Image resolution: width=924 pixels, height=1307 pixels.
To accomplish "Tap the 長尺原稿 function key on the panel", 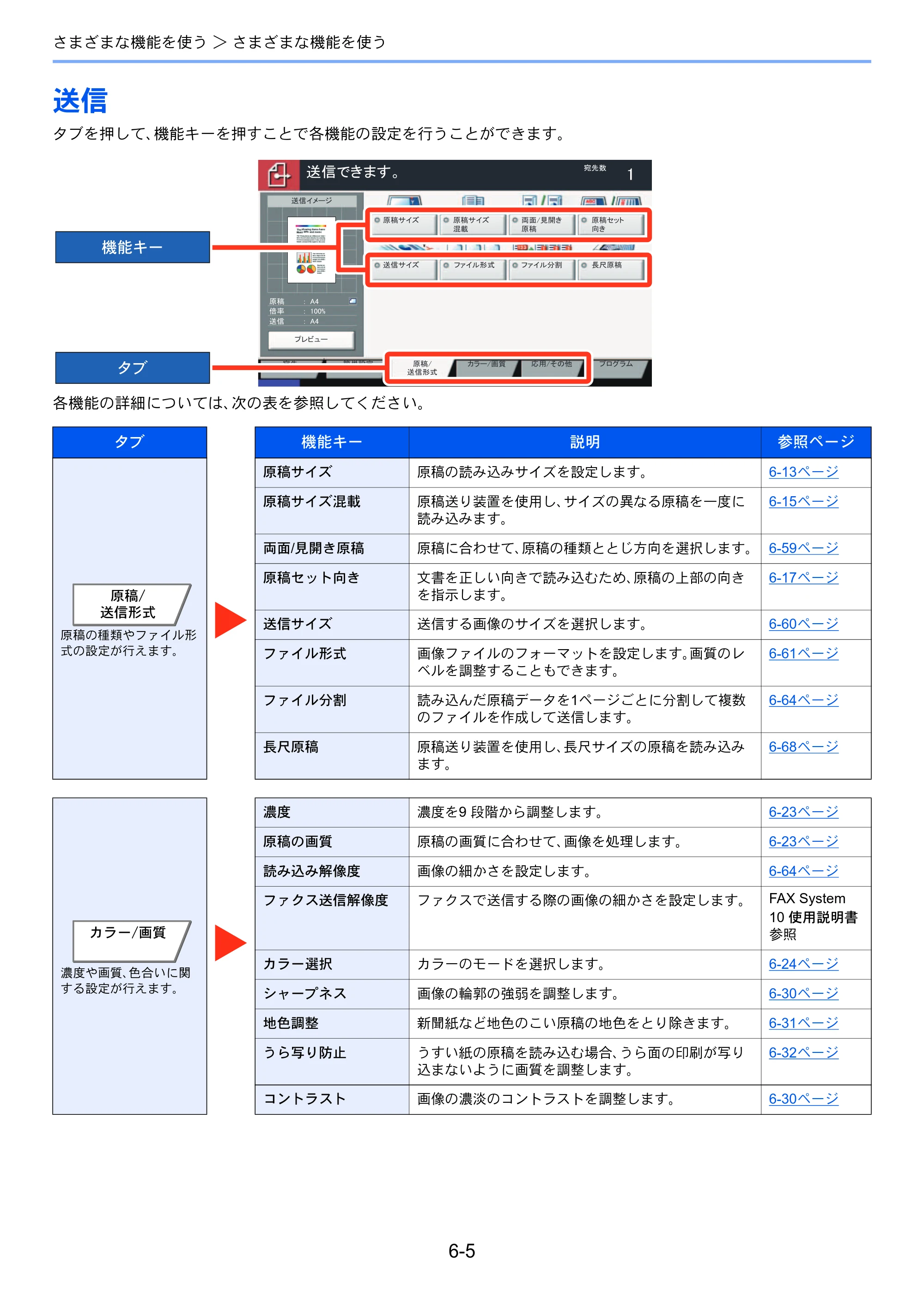I will (x=610, y=269).
